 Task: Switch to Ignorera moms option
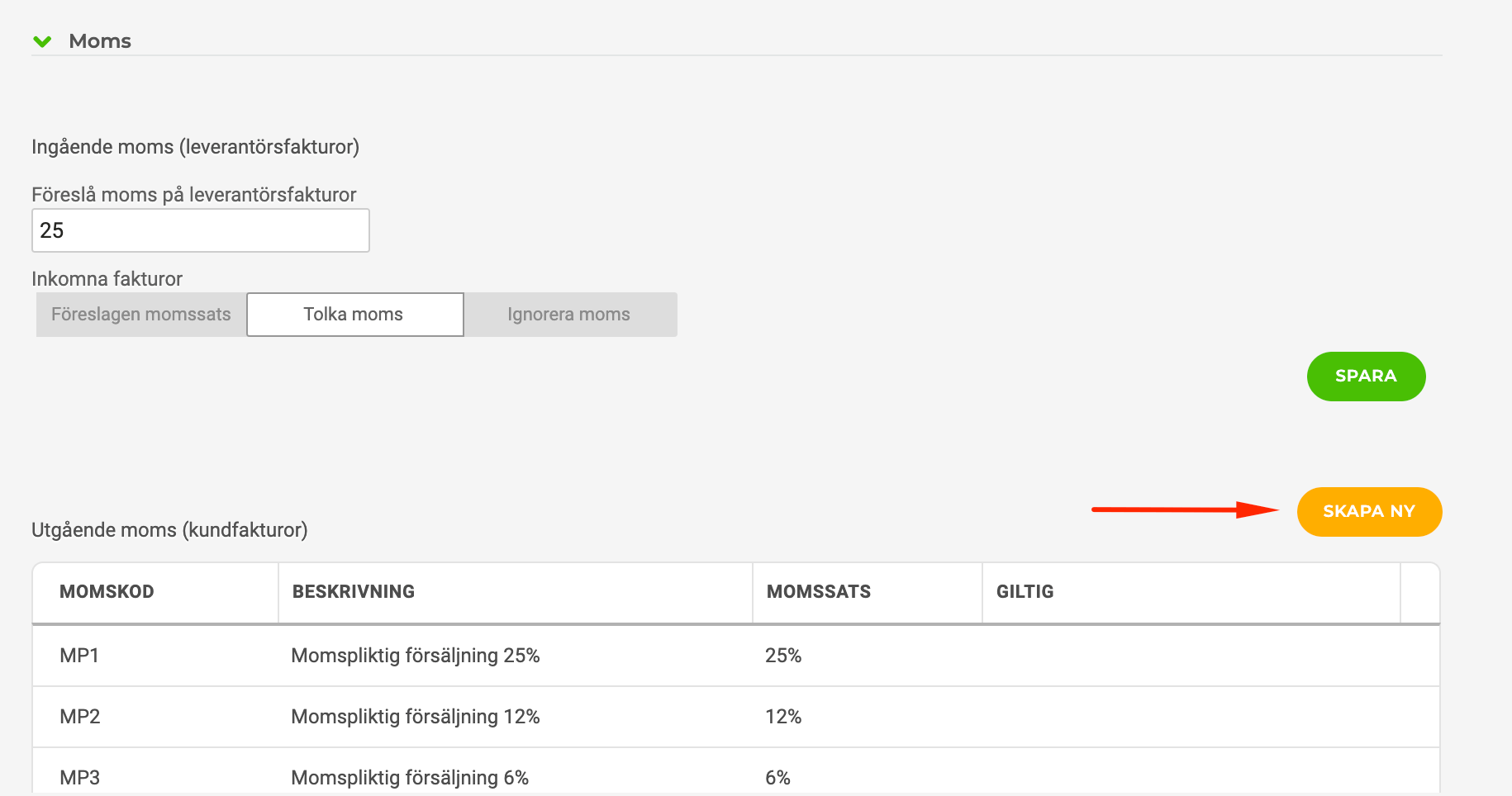click(569, 315)
